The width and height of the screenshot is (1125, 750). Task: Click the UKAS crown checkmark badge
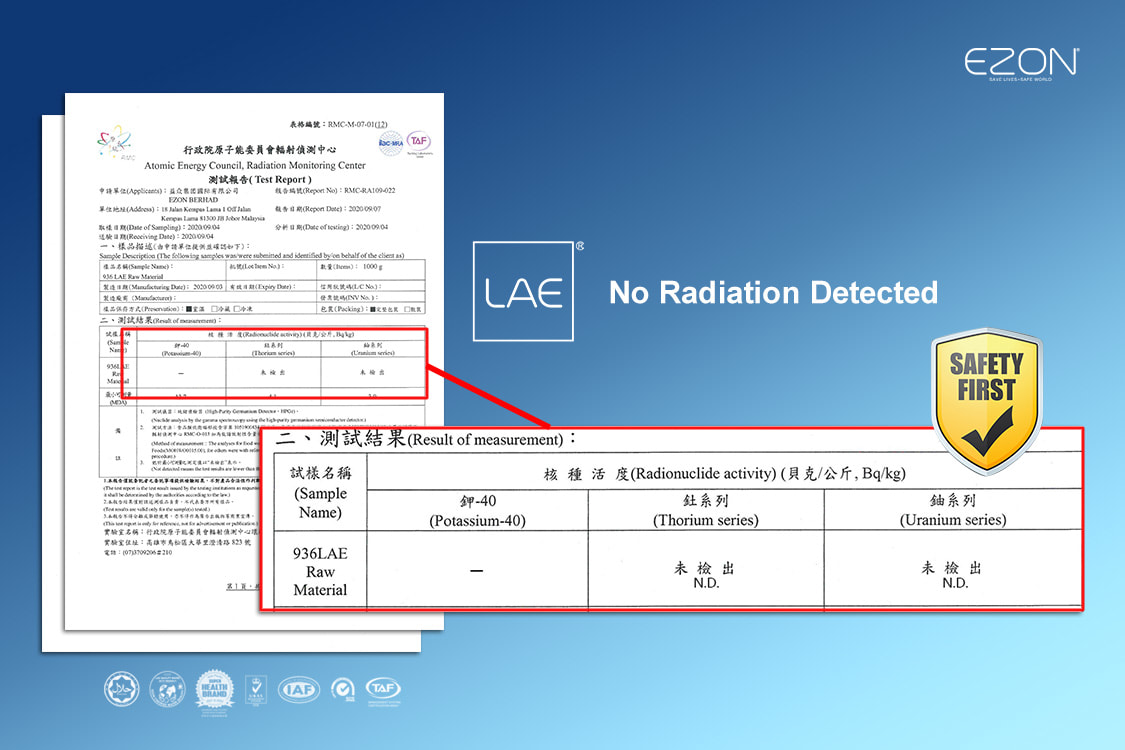pos(256,690)
